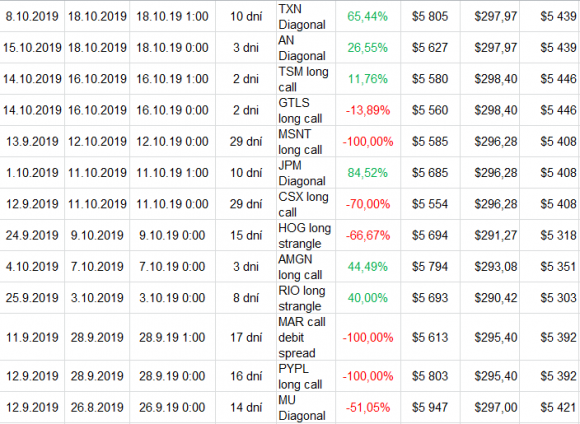Select the 11.10.19 1:00 timestamp cell
Viewport: 580px width, 424px height.
[172, 173]
